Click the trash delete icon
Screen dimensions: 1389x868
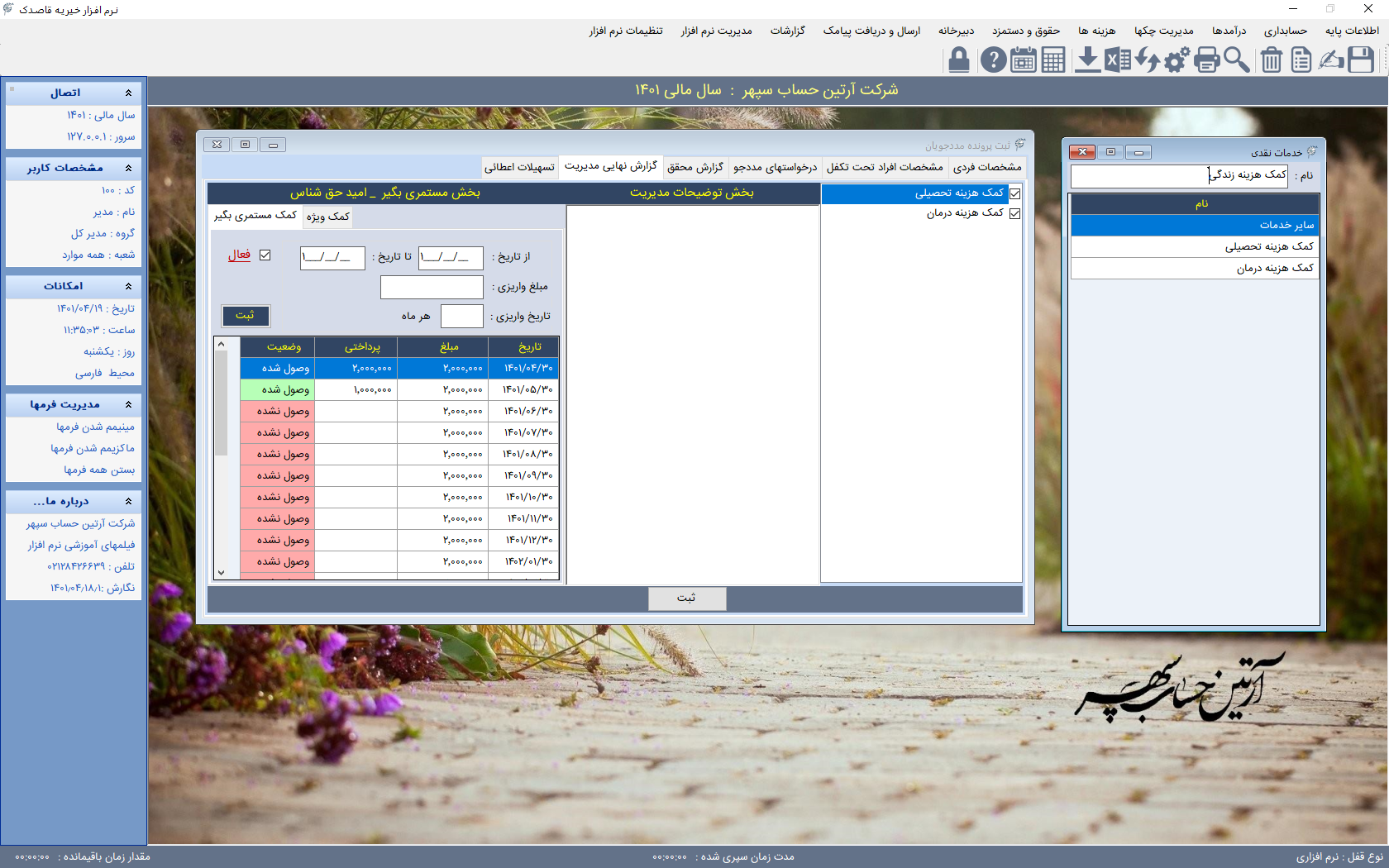(x=1272, y=60)
